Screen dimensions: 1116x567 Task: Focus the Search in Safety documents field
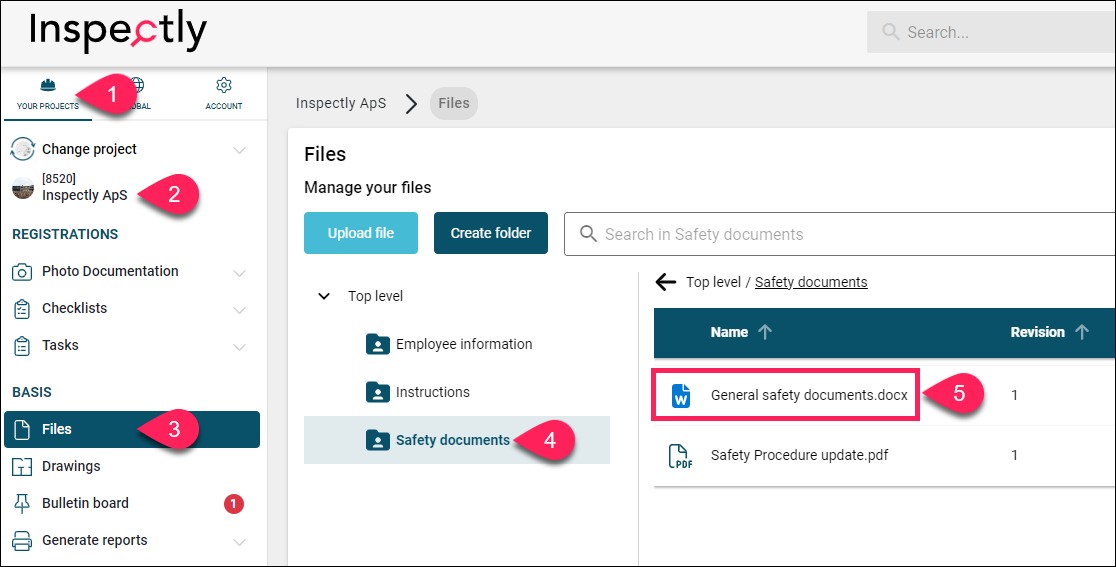[840, 234]
